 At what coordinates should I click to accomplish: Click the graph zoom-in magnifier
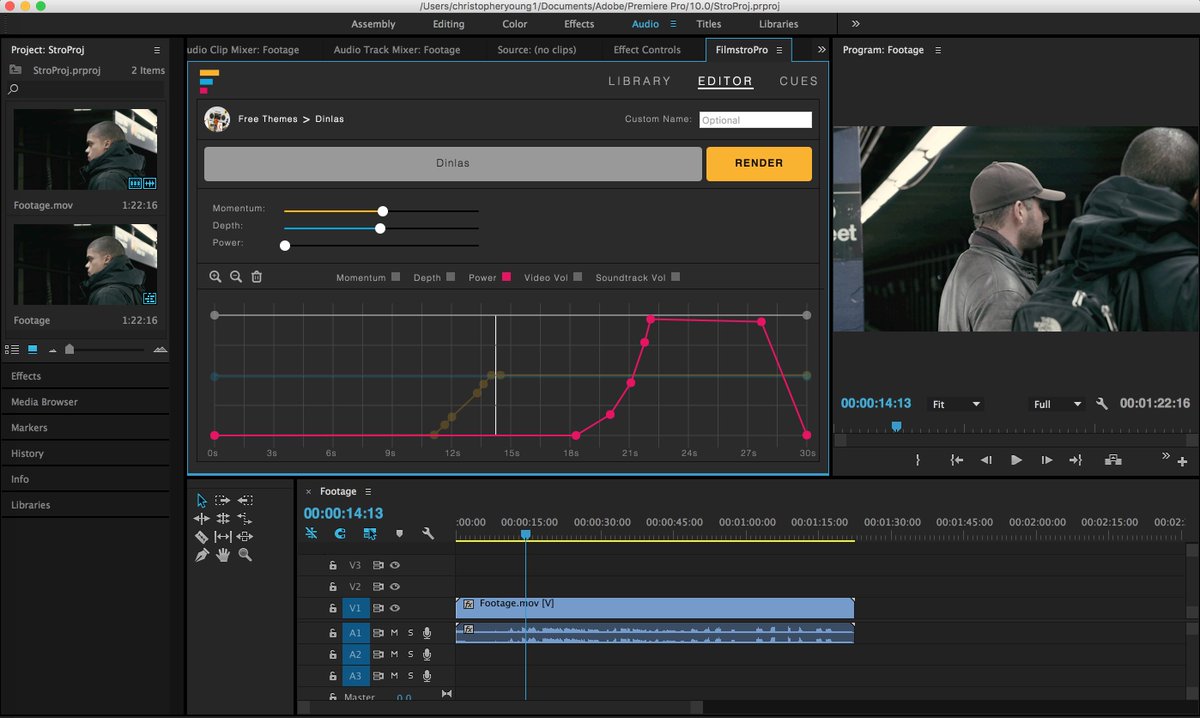point(215,277)
